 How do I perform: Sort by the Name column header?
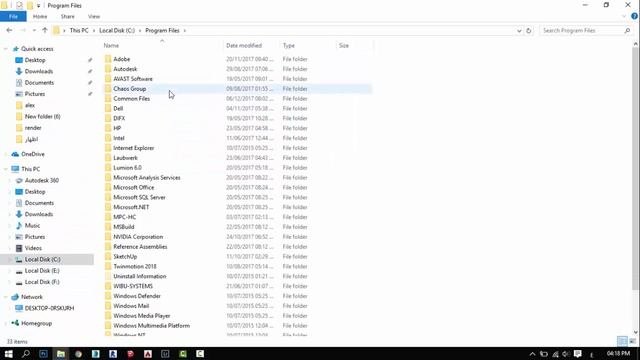click(111, 46)
